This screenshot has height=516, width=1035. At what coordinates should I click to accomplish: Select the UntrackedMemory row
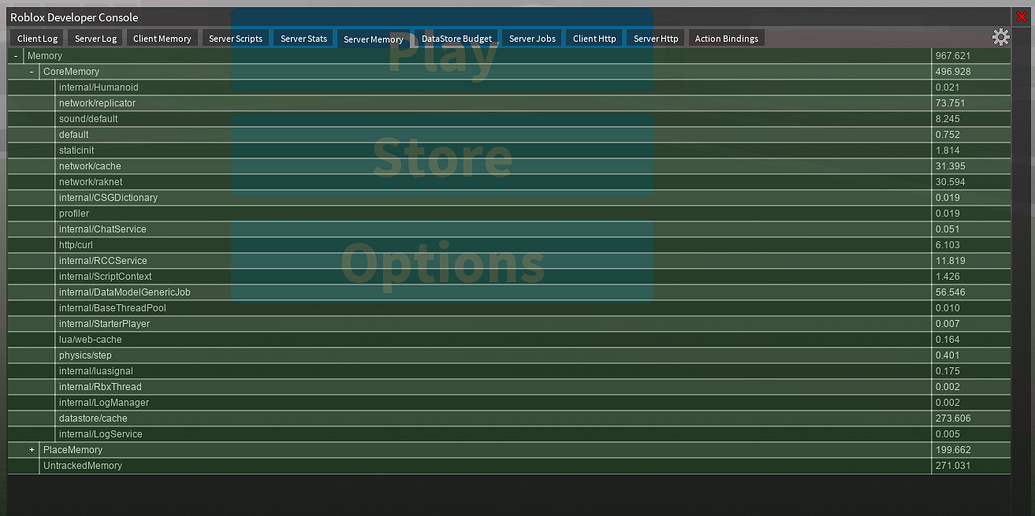pos(509,466)
